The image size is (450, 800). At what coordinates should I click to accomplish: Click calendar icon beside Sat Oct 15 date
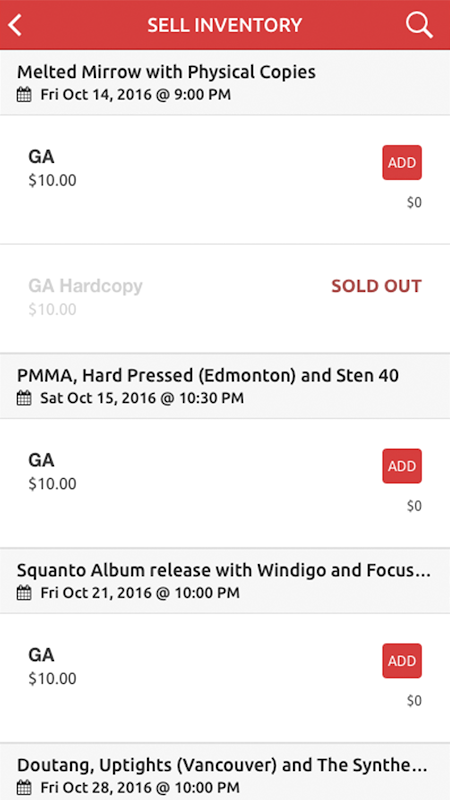(x=24, y=398)
